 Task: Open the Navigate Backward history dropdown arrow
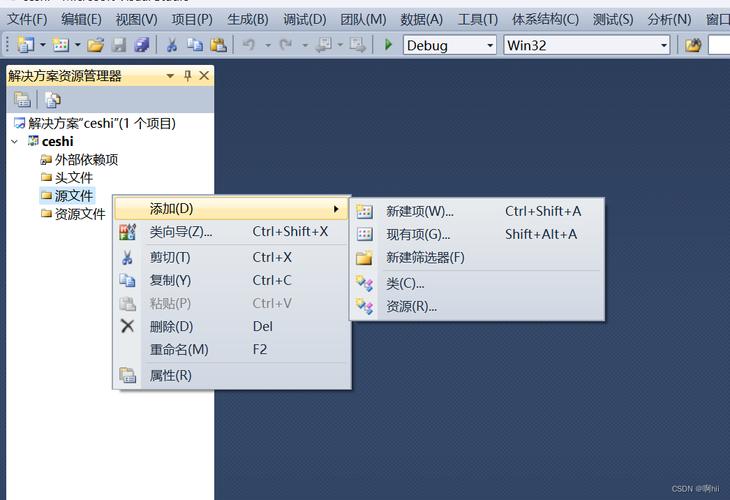[340, 45]
